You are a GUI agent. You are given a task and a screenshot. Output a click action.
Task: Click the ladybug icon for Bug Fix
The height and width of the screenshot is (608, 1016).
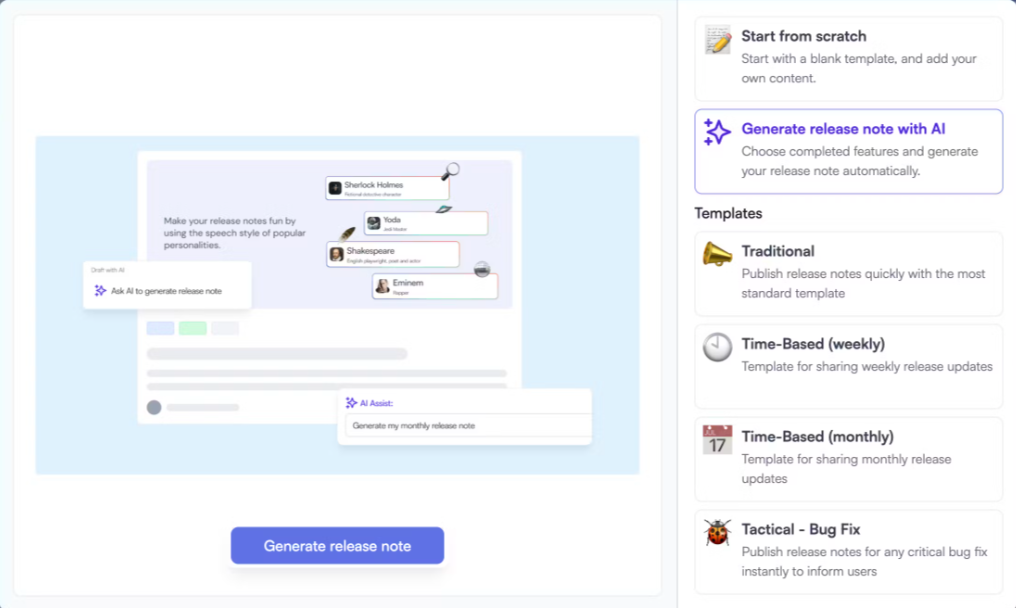click(x=717, y=532)
